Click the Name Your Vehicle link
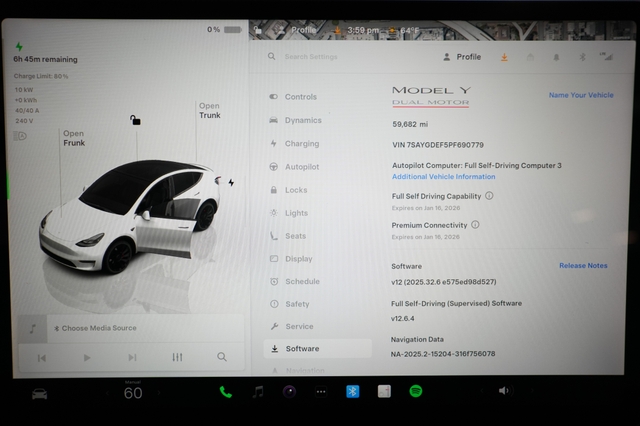Viewport: 640px width, 426px height. pyautogui.click(x=581, y=95)
